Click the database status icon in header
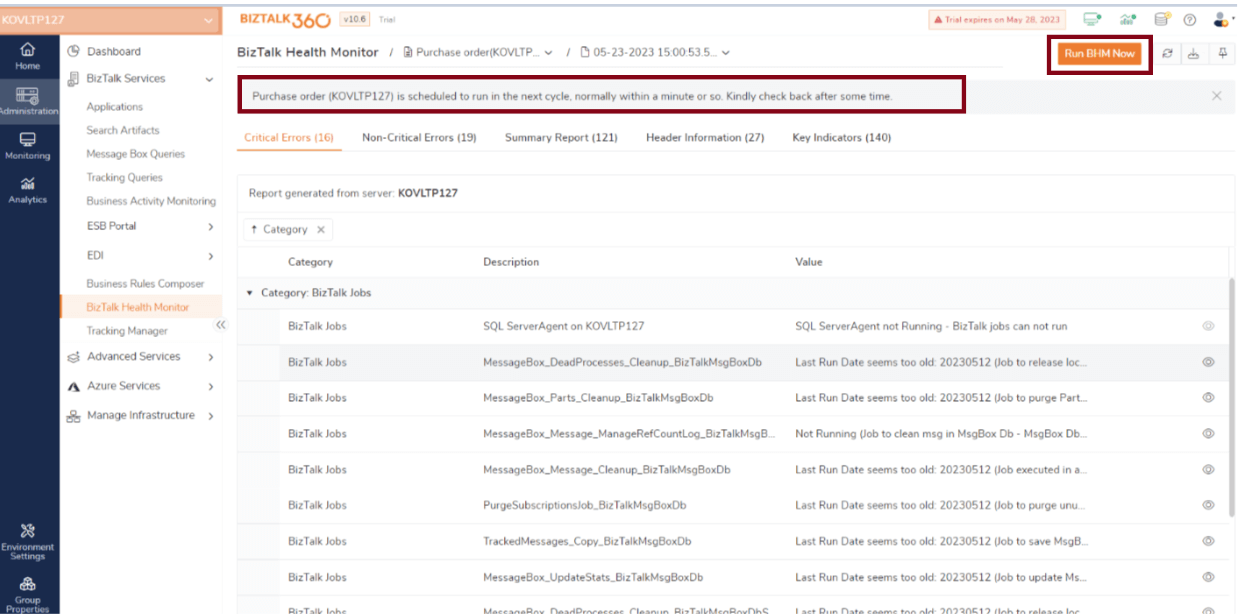This screenshot has width=1248, height=615. pyautogui.click(x=1160, y=19)
